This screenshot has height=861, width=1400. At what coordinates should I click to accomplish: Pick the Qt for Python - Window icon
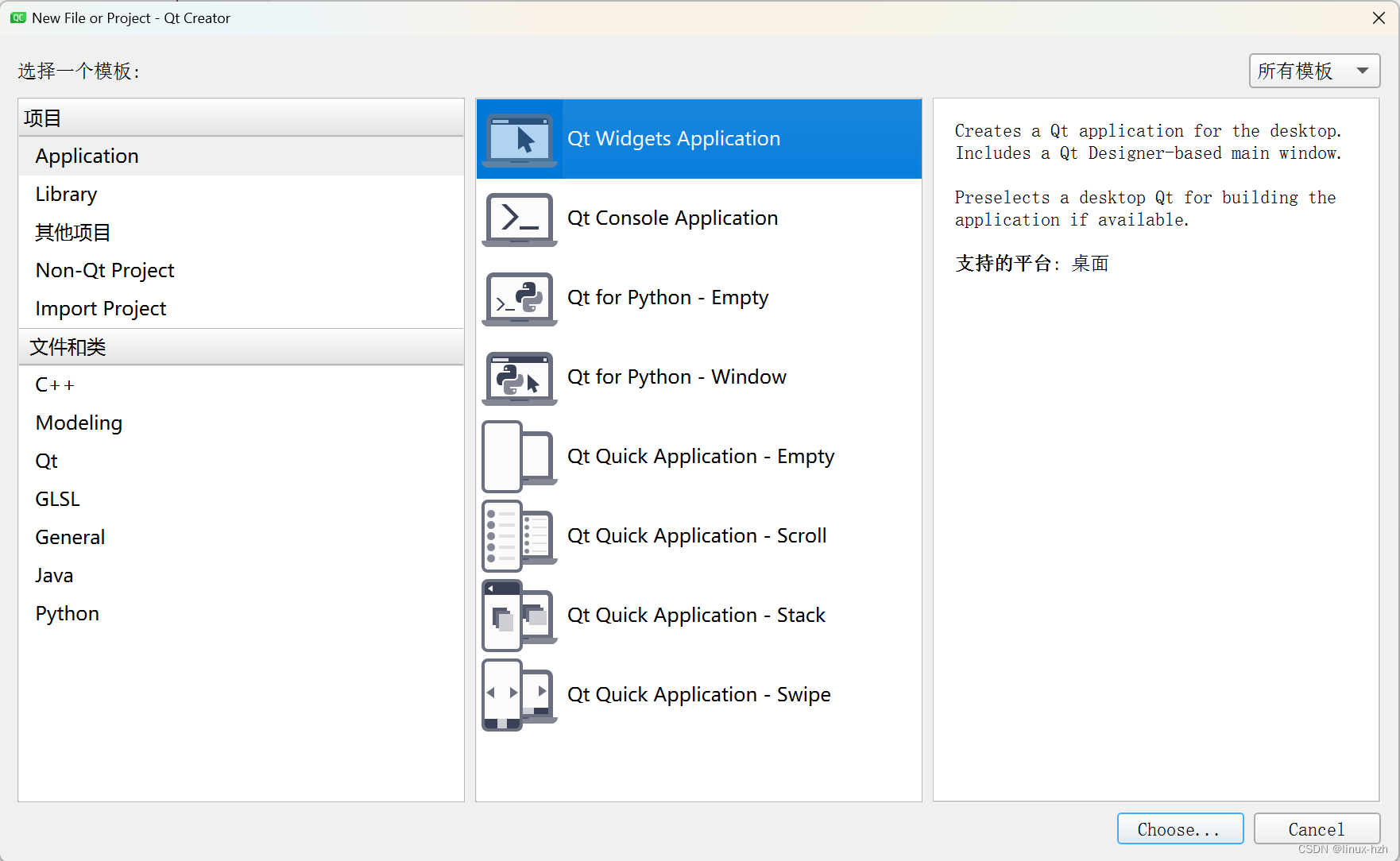(x=520, y=378)
